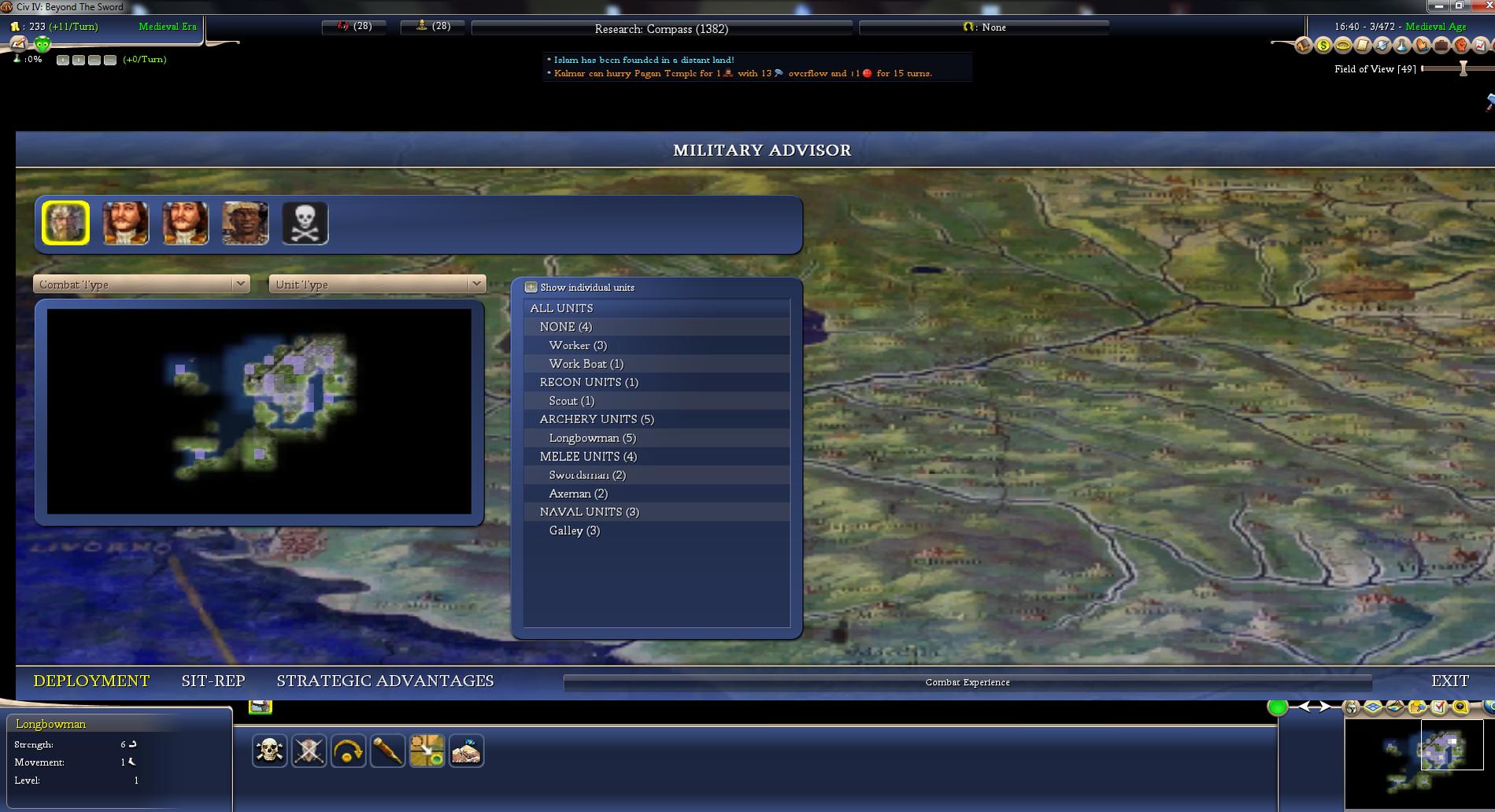Click the skull and crossbones unit action

click(x=269, y=751)
